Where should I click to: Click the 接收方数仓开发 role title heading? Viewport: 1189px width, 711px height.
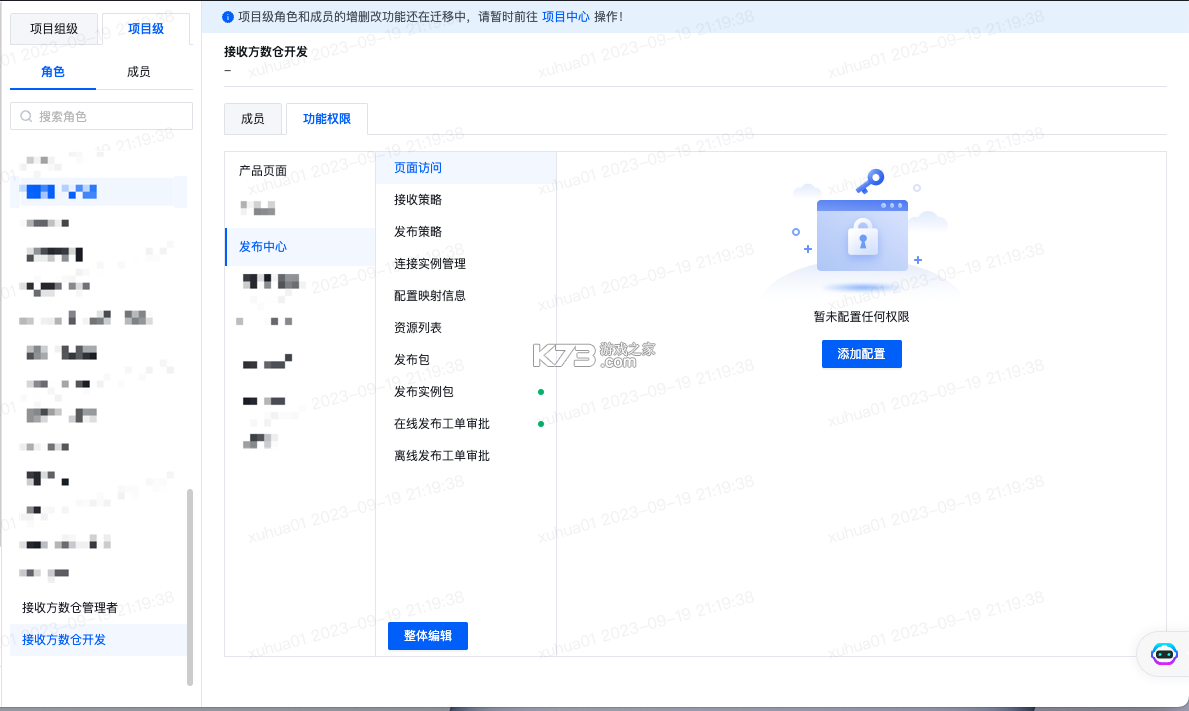265,52
